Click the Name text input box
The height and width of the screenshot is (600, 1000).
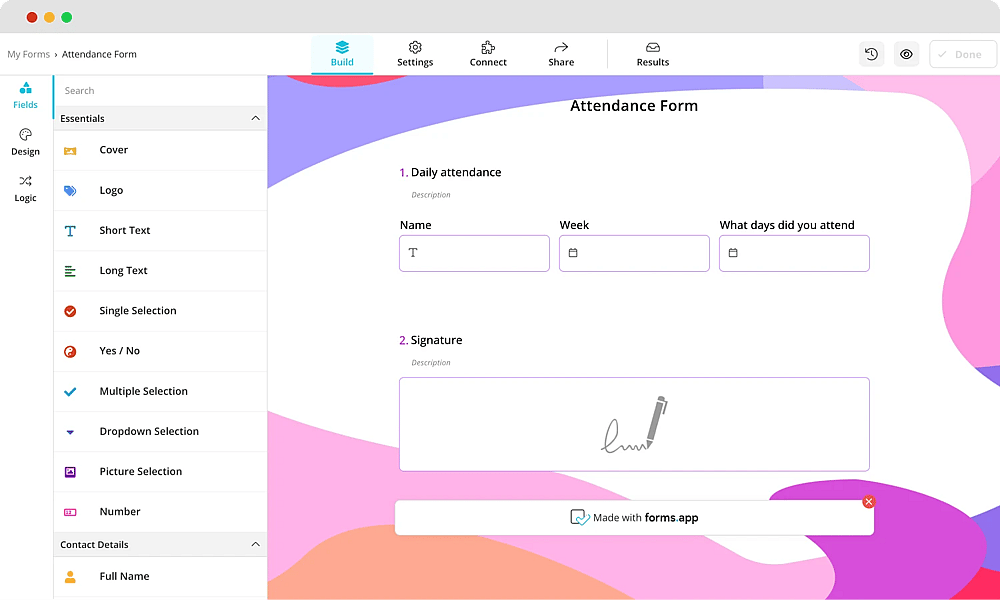pos(474,253)
